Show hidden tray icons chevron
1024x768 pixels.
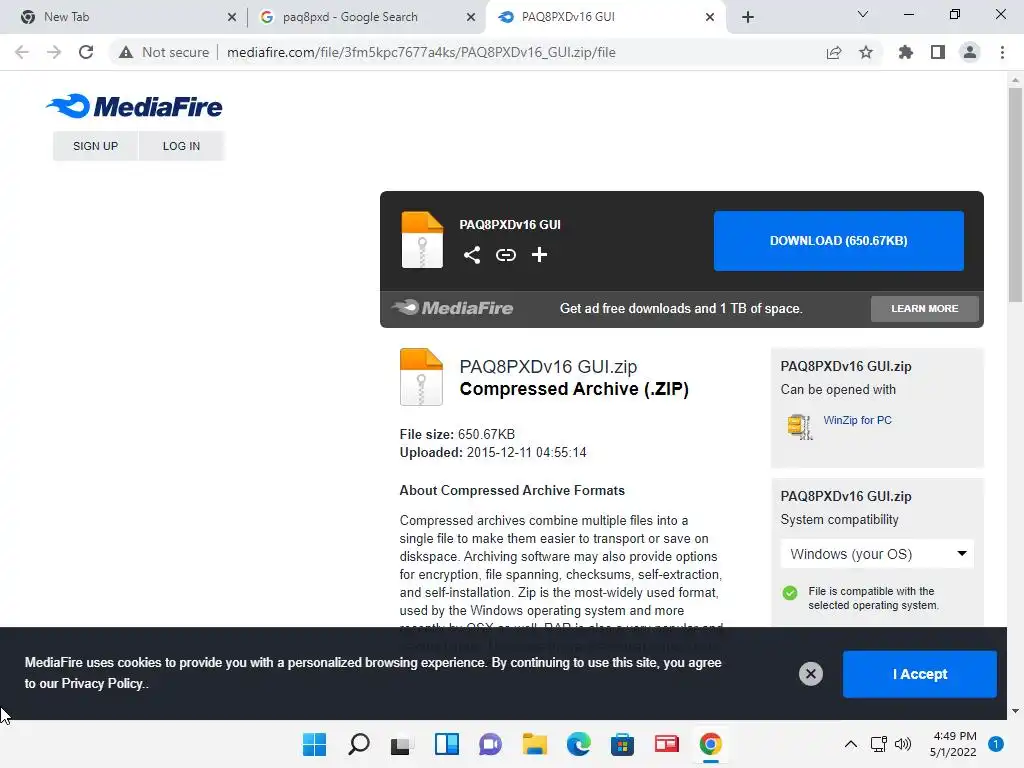tap(850, 744)
